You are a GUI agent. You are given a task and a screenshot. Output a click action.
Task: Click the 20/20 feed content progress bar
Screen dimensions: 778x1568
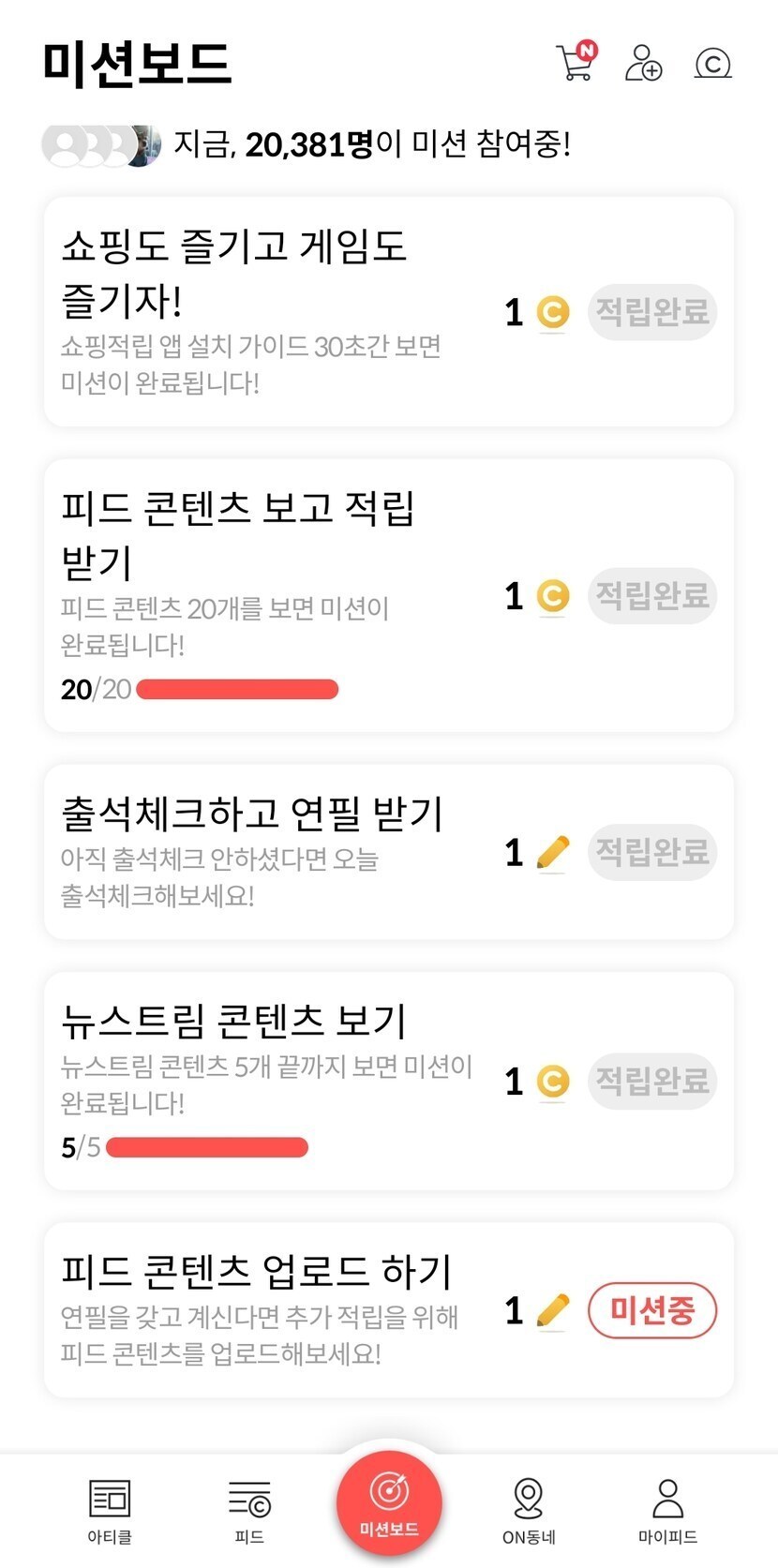[237, 690]
